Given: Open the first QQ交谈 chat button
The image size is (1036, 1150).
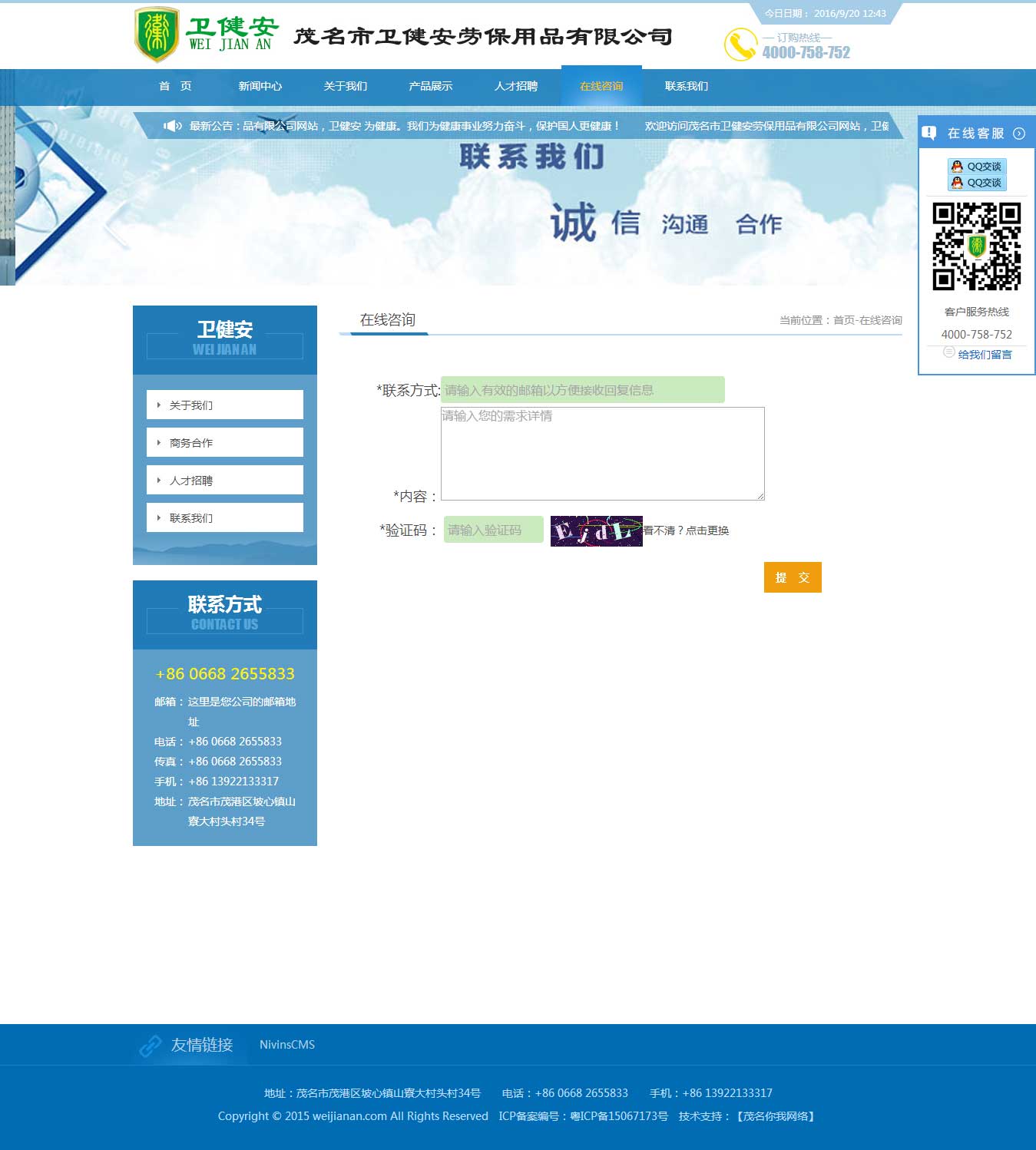Looking at the screenshot, I should point(977,167).
